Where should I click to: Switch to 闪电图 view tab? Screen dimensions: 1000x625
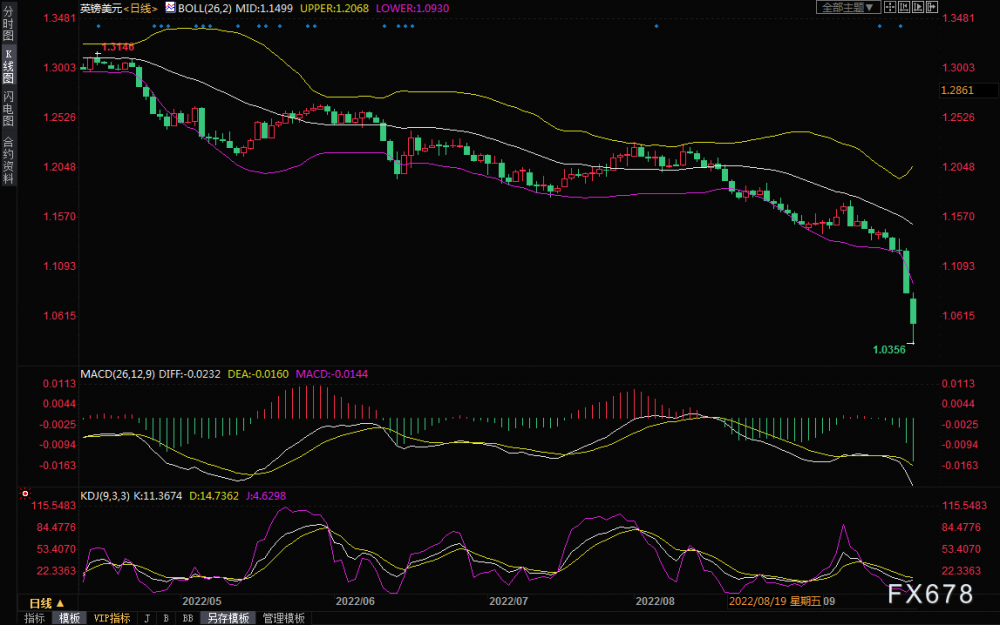click(x=8, y=108)
